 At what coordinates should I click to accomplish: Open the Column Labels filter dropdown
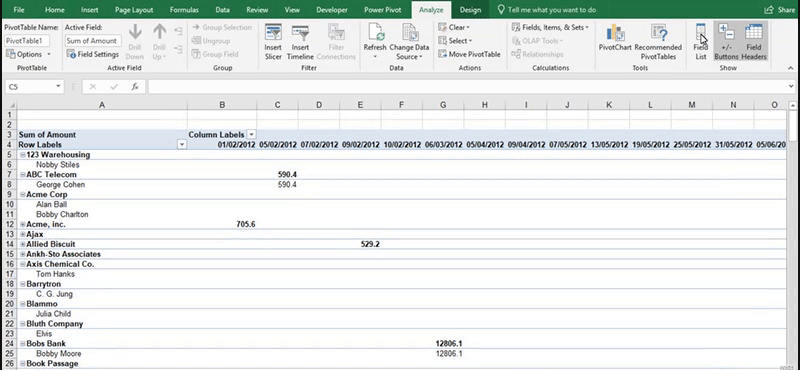click(x=251, y=135)
